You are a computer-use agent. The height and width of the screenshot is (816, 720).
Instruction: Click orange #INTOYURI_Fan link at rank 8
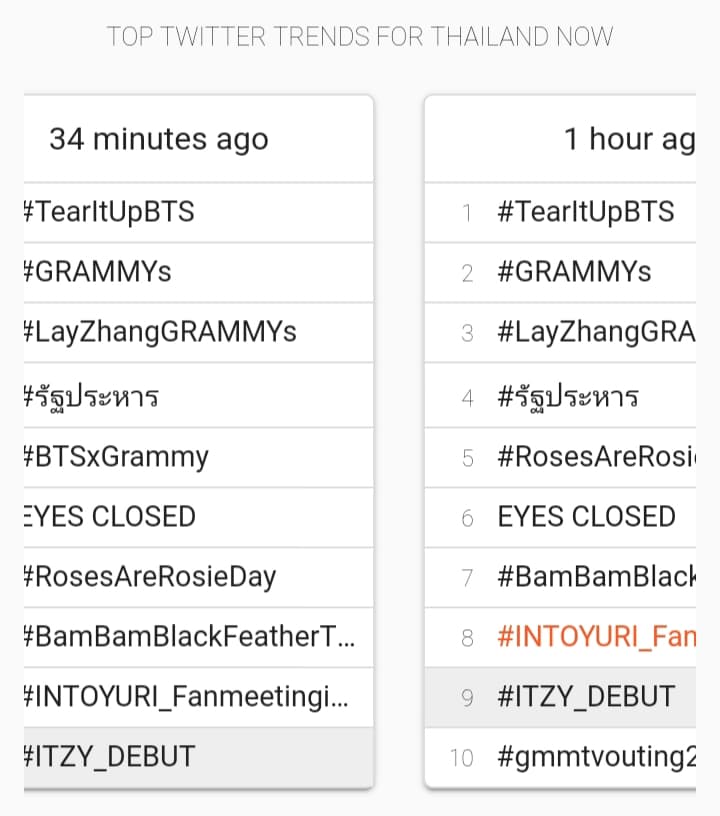[x=596, y=636]
